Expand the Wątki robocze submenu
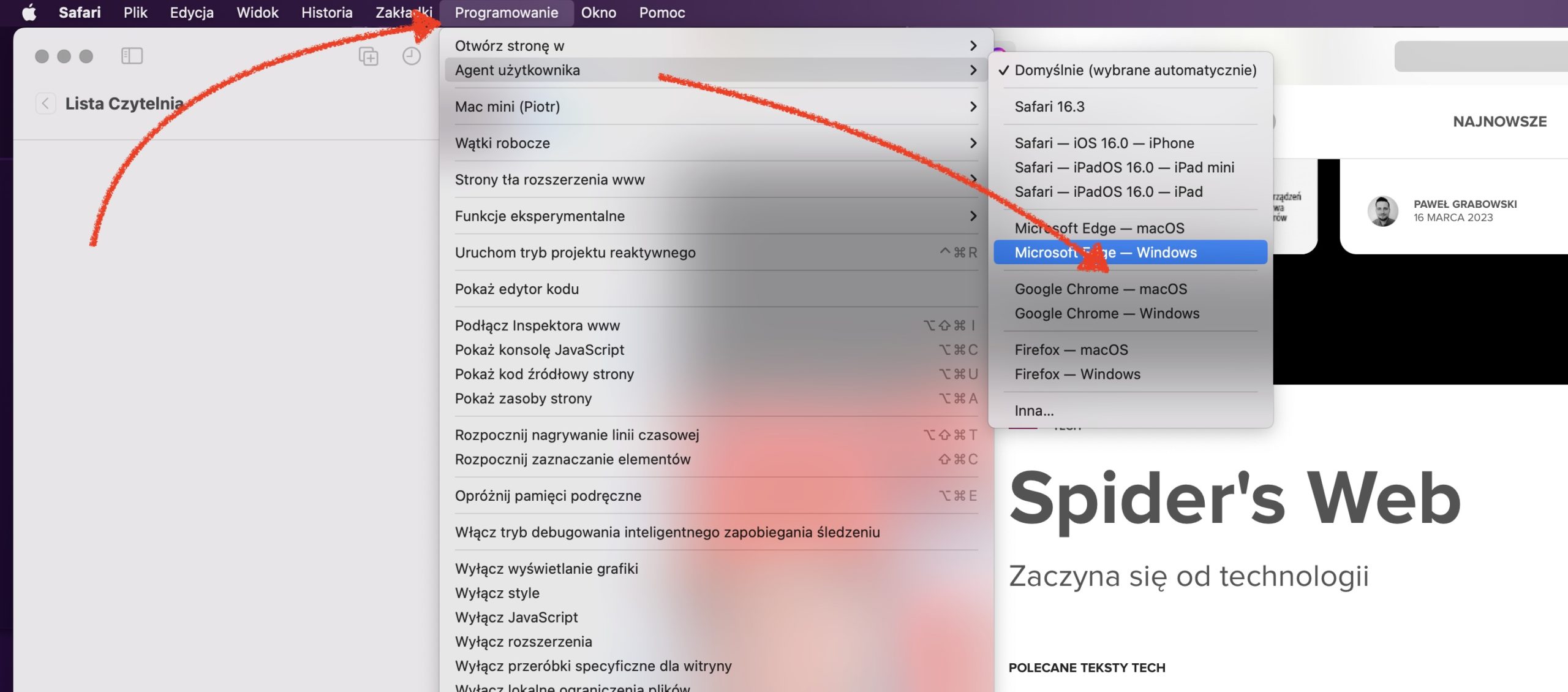 pos(715,143)
